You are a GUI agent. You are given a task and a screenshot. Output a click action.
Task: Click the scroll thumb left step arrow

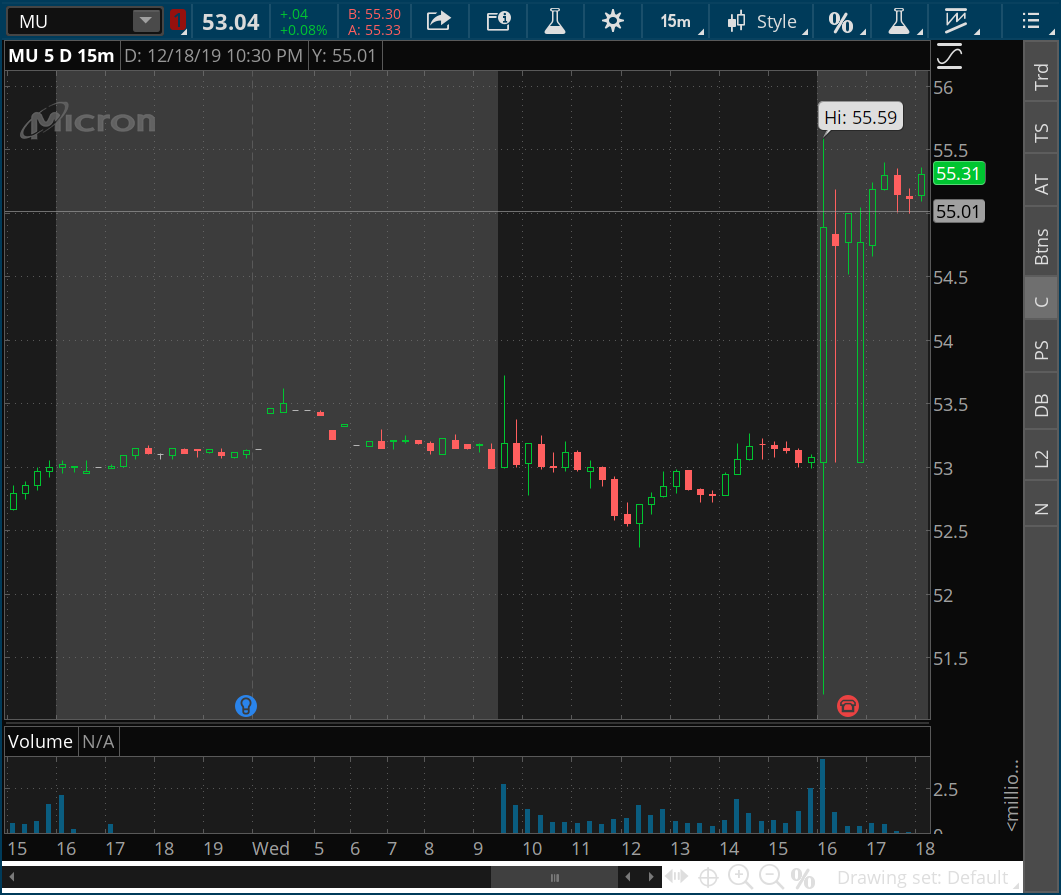click(628, 877)
